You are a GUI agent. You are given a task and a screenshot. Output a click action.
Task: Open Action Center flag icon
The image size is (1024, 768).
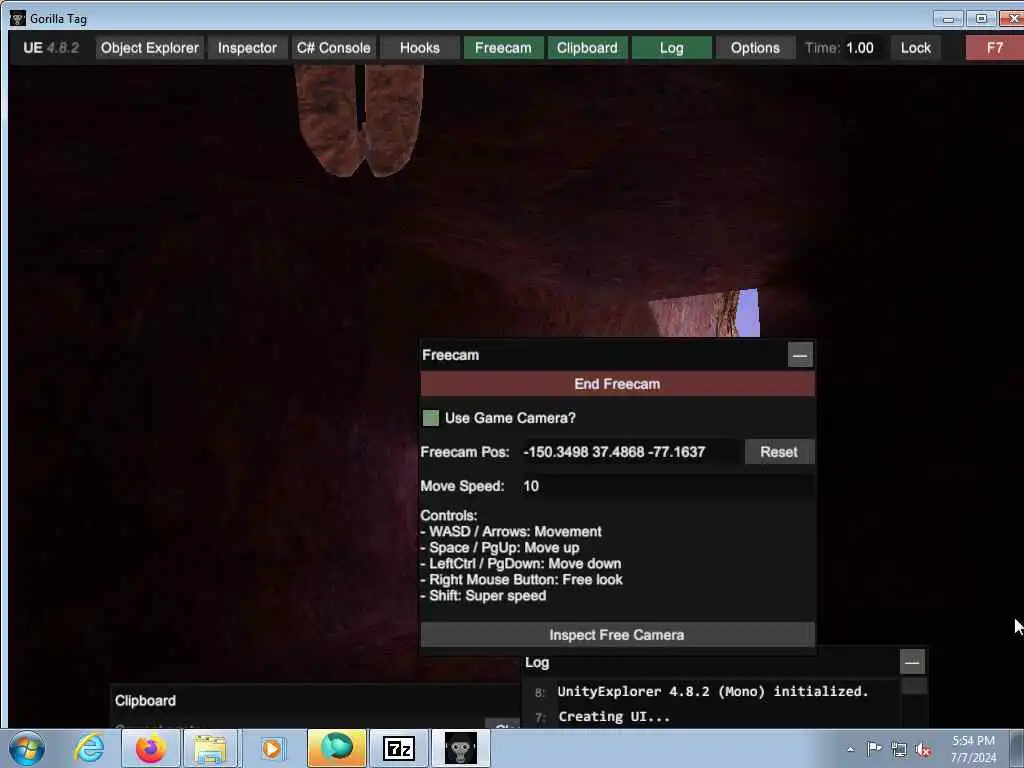pos(874,749)
